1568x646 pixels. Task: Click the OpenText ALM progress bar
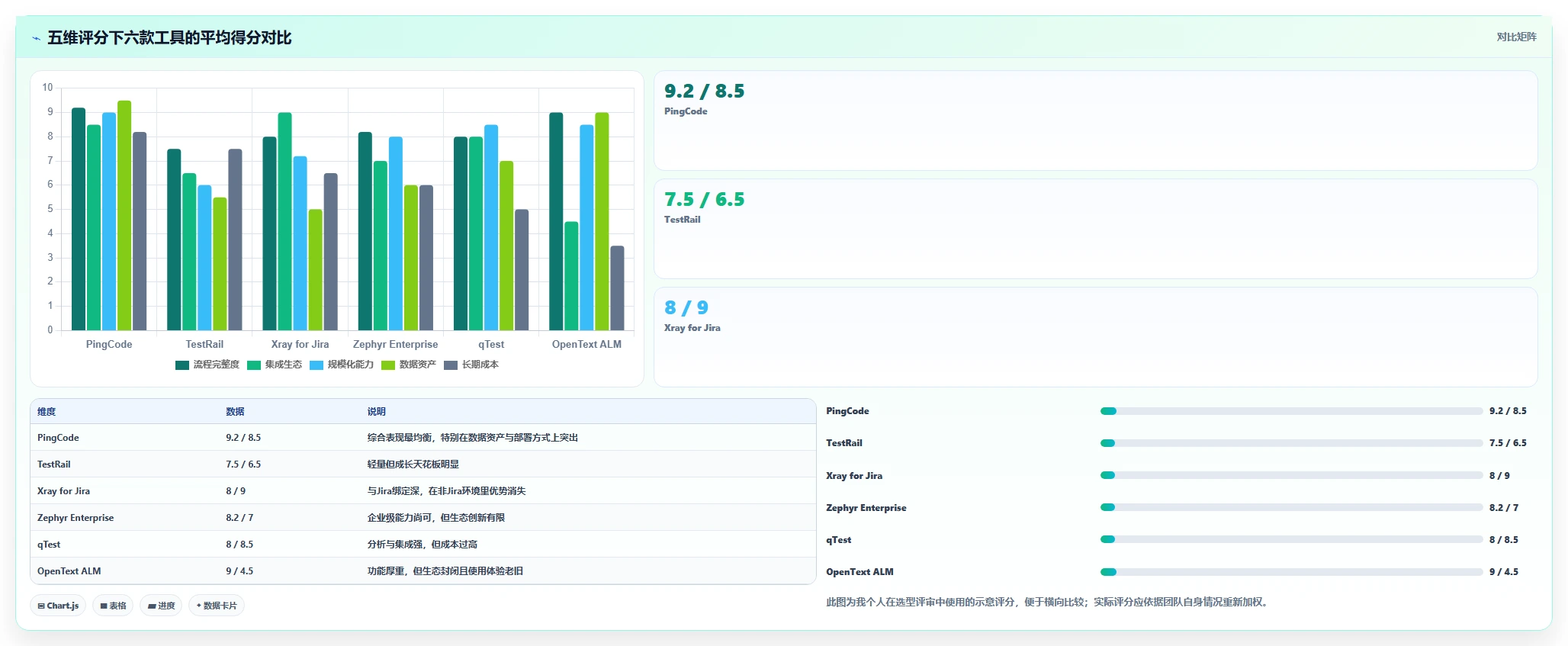(x=1291, y=572)
